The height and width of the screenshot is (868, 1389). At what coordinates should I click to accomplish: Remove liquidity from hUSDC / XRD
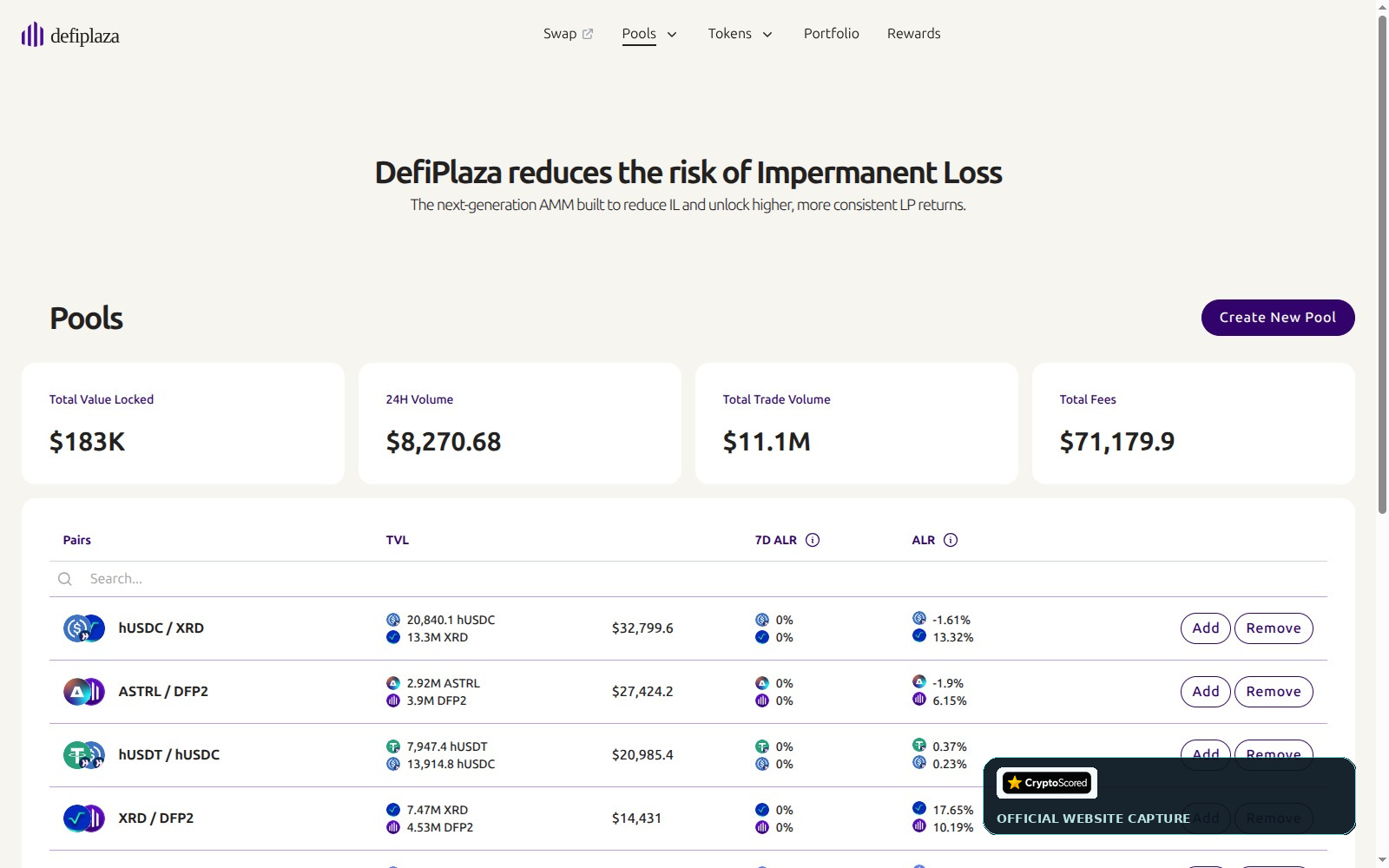[x=1274, y=628]
